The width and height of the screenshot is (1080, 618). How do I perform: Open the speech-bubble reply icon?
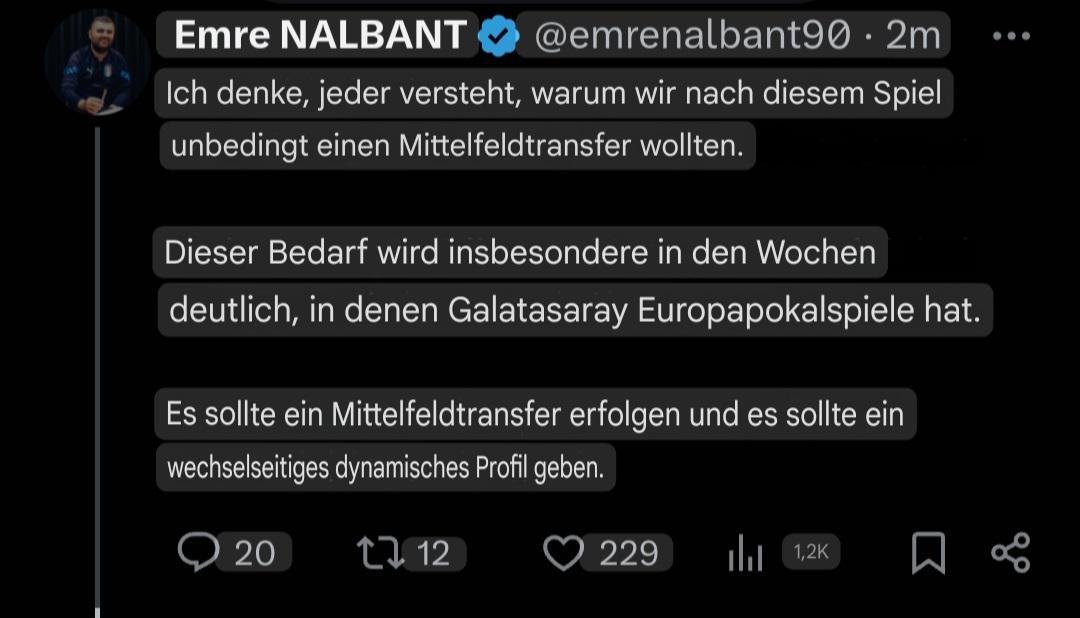coord(198,552)
